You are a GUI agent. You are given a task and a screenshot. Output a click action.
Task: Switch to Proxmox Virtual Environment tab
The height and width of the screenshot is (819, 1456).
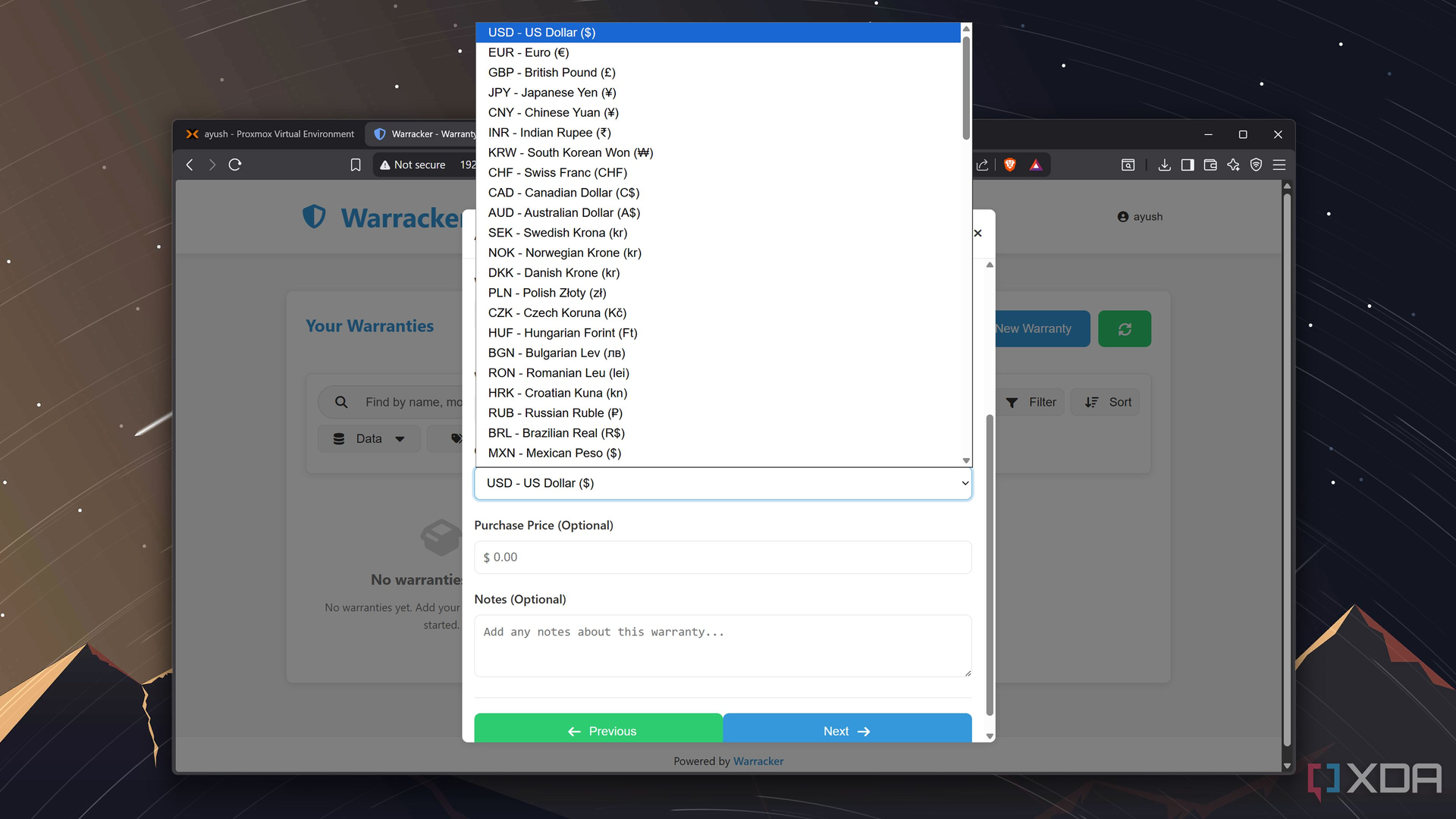(x=271, y=134)
